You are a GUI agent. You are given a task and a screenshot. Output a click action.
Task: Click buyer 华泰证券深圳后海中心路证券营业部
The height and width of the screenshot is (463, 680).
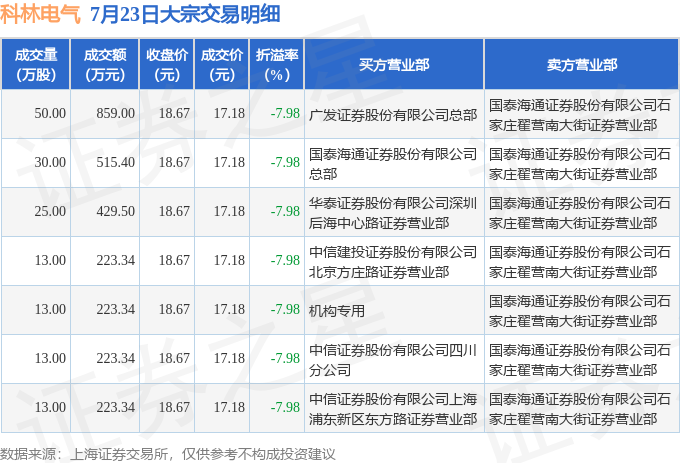click(x=393, y=212)
